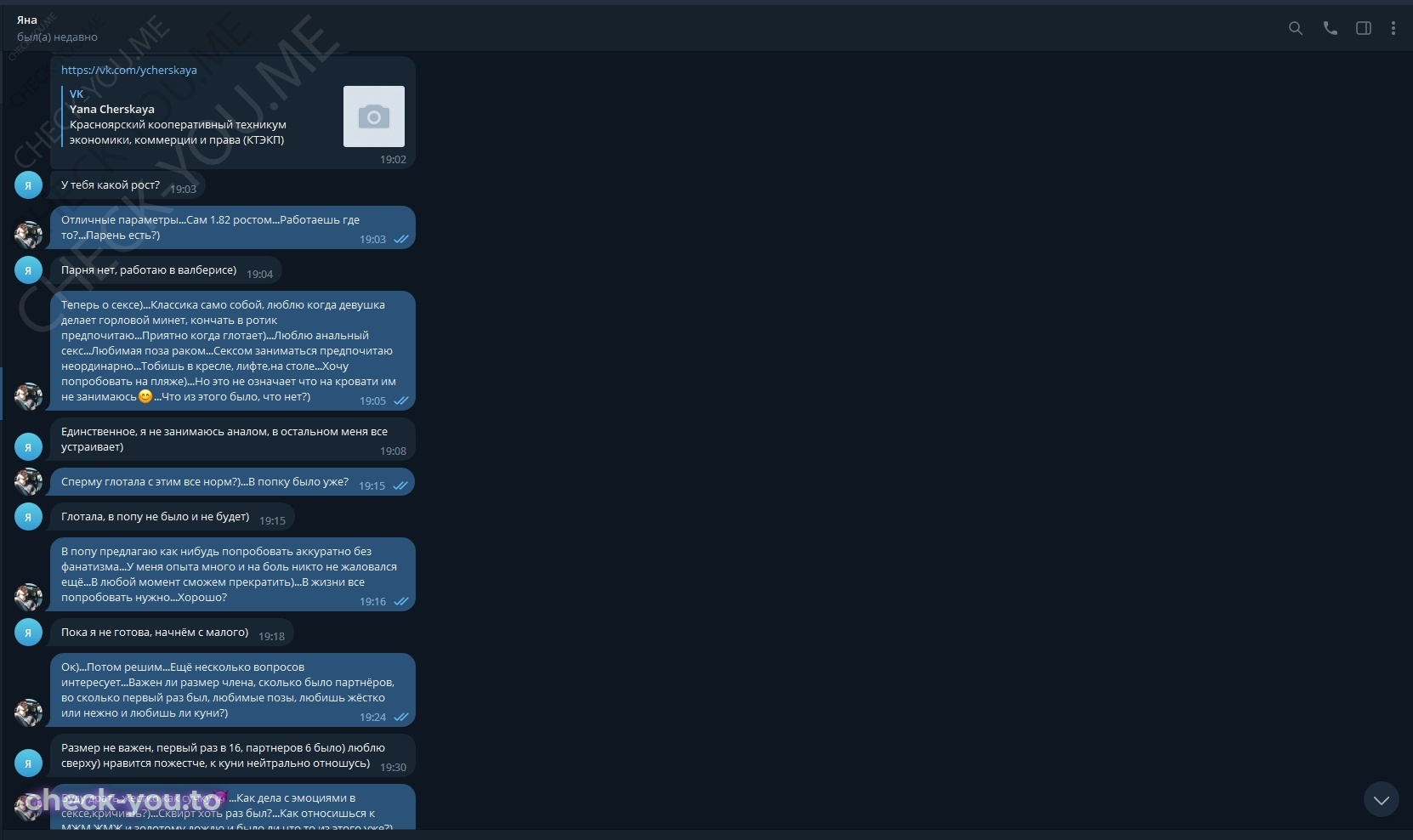Click the 'Я' avatar beside 'У тебя какой рост?'
The image size is (1413, 840).
click(x=28, y=184)
